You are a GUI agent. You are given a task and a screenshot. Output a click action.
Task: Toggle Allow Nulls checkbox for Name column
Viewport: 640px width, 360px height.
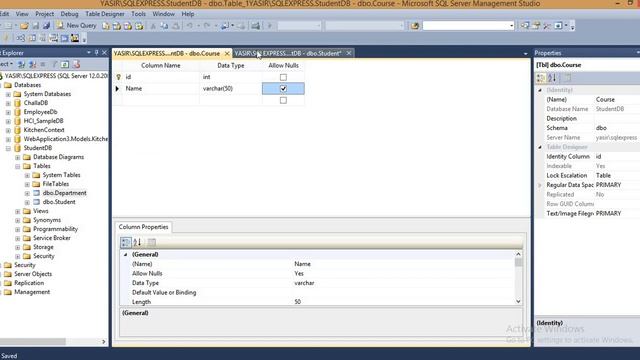pyautogui.click(x=283, y=89)
